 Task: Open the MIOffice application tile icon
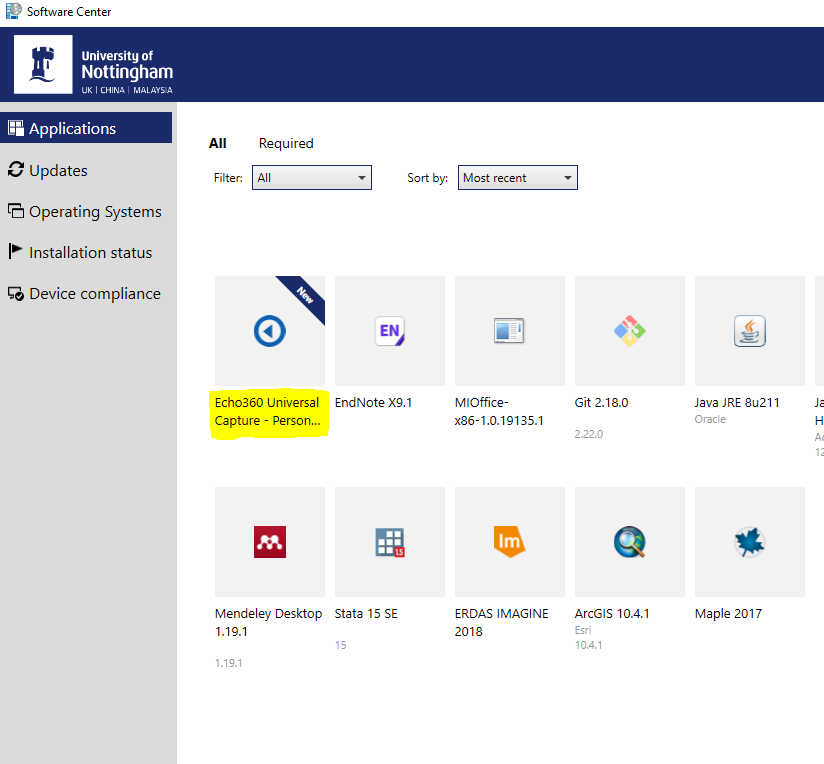(509, 331)
